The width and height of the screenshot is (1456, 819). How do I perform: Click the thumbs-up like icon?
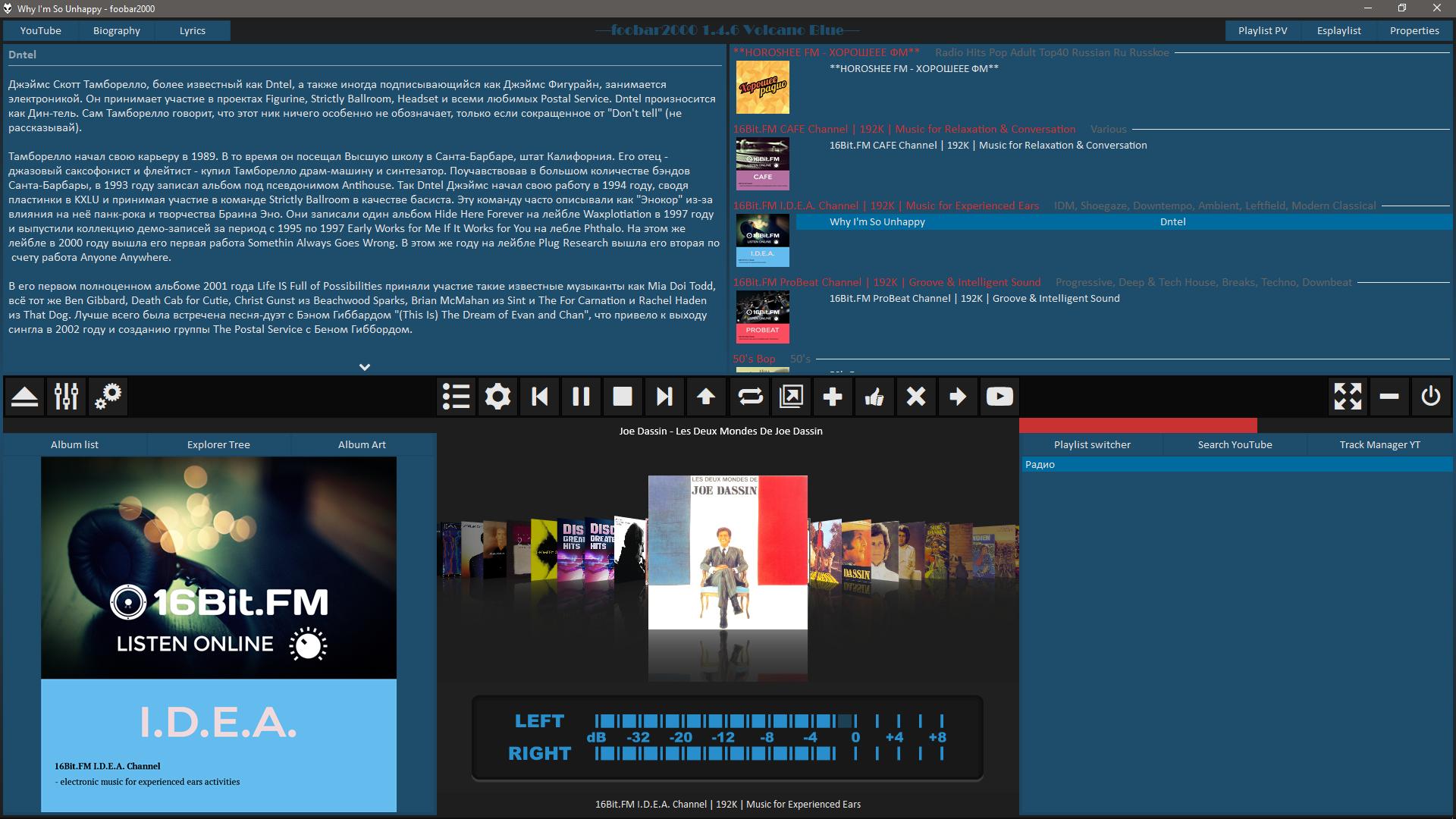[x=874, y=397]
